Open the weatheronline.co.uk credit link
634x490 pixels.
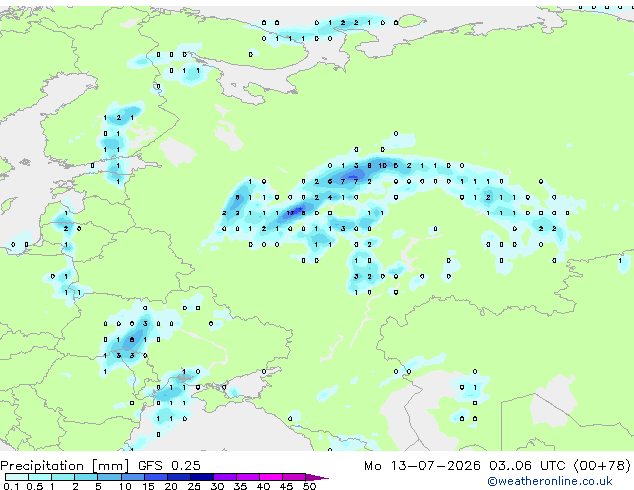coord(550,481)
